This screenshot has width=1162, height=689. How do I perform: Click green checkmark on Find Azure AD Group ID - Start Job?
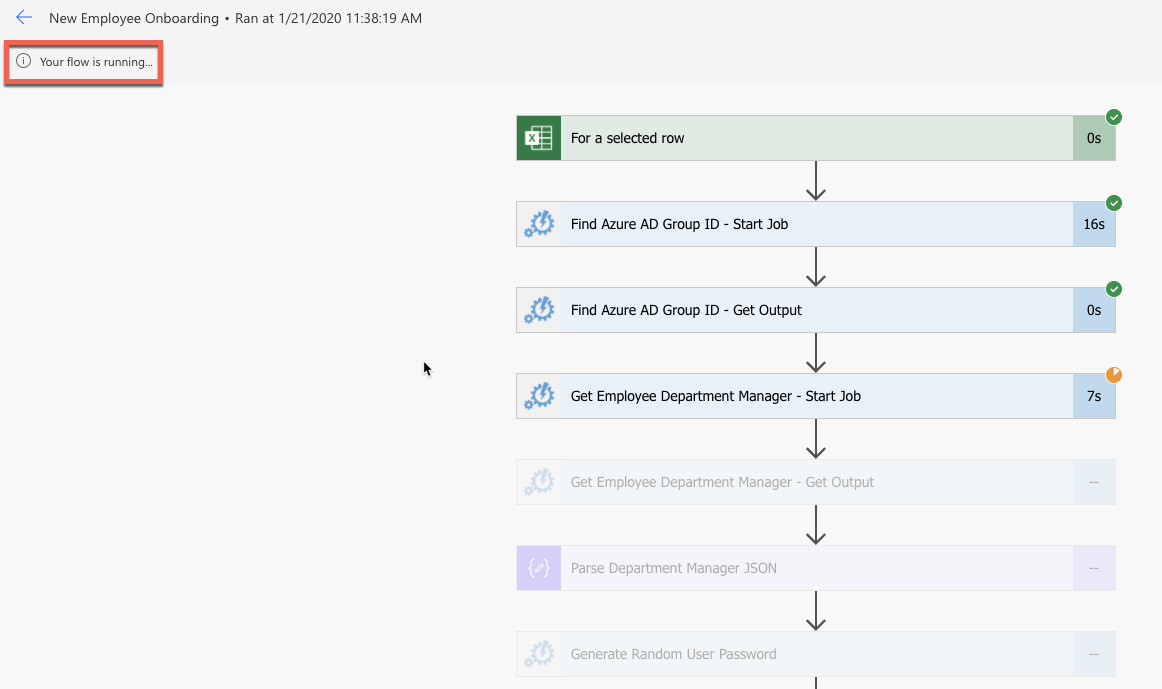pyautogui.click(x=1114, y=203)
